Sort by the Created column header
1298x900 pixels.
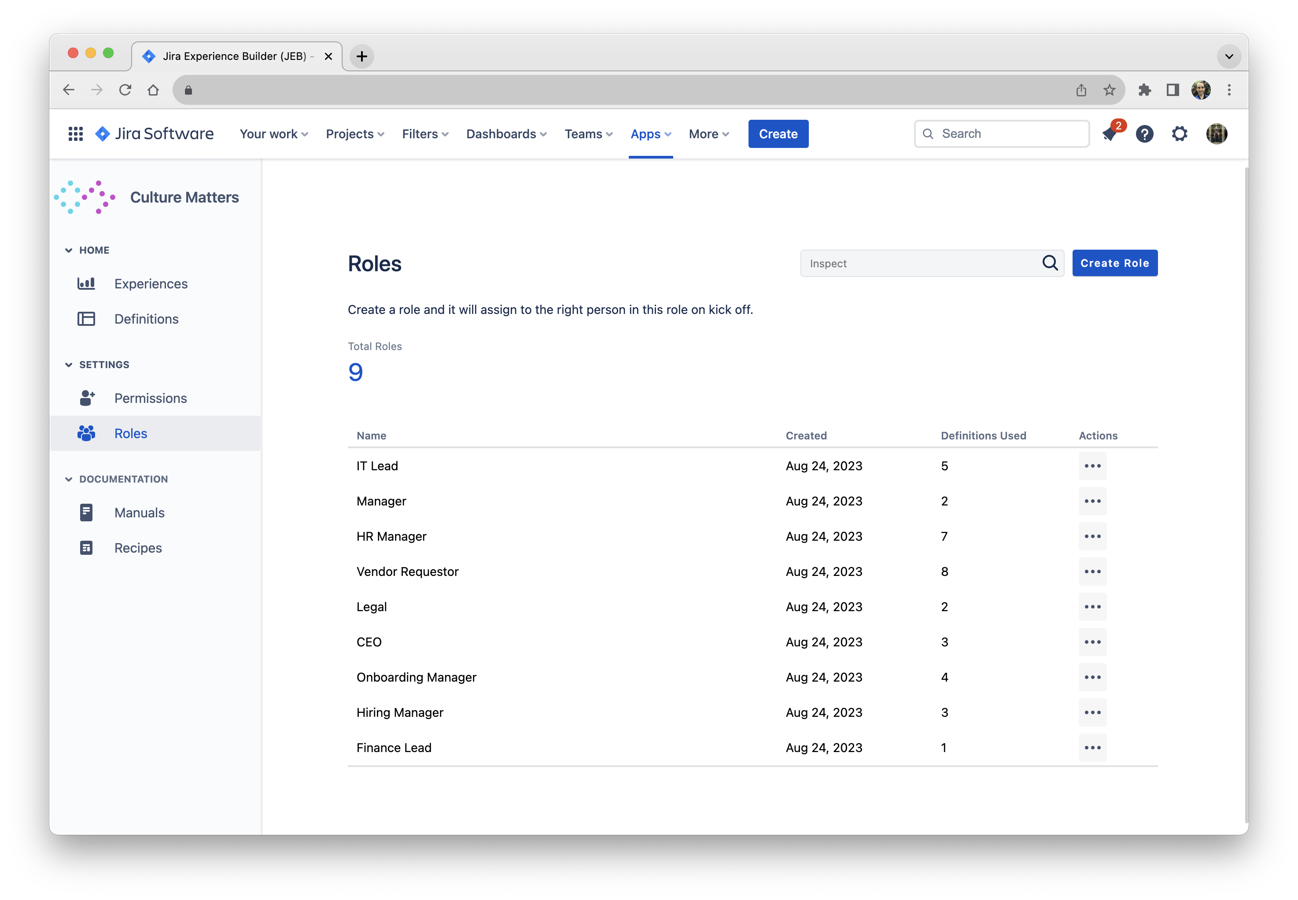click(x=806, y=436)
